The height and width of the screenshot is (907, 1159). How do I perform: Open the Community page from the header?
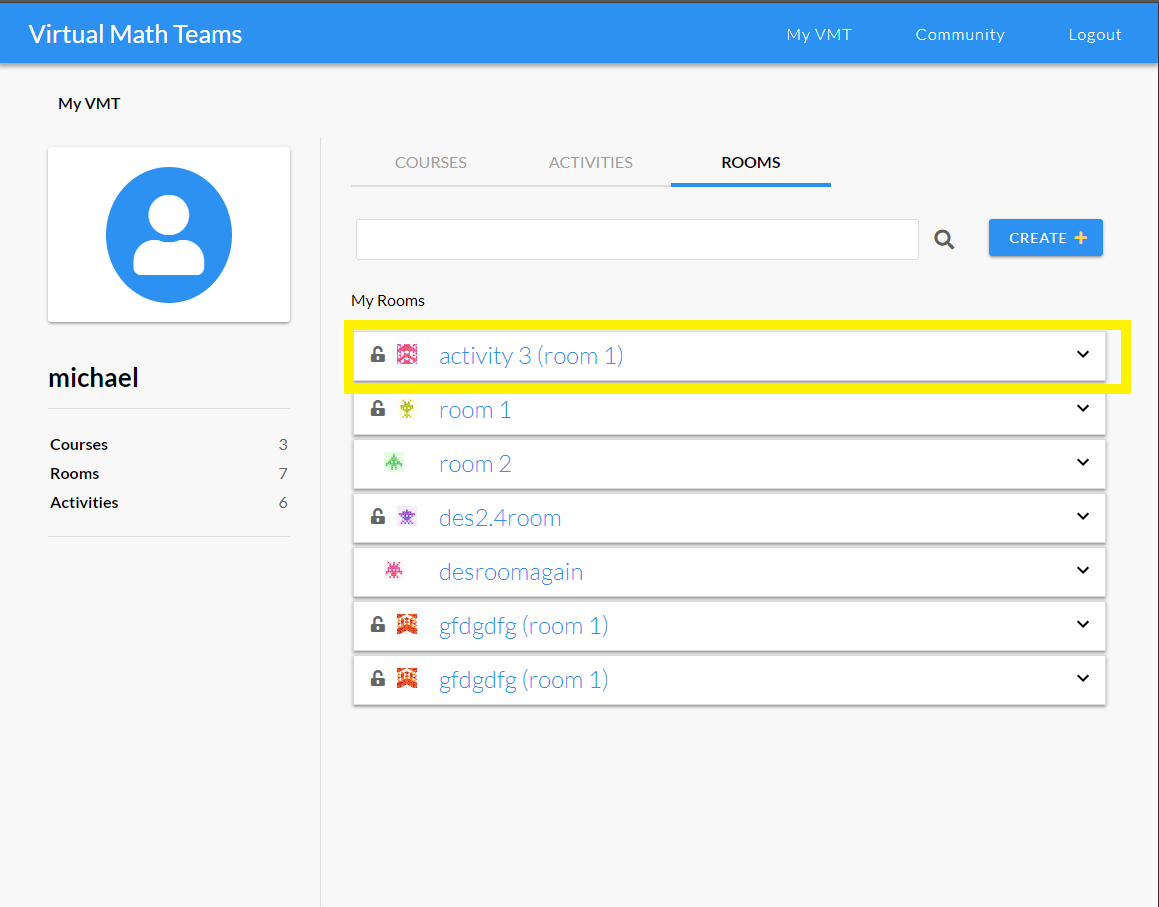tap(960, 35)
